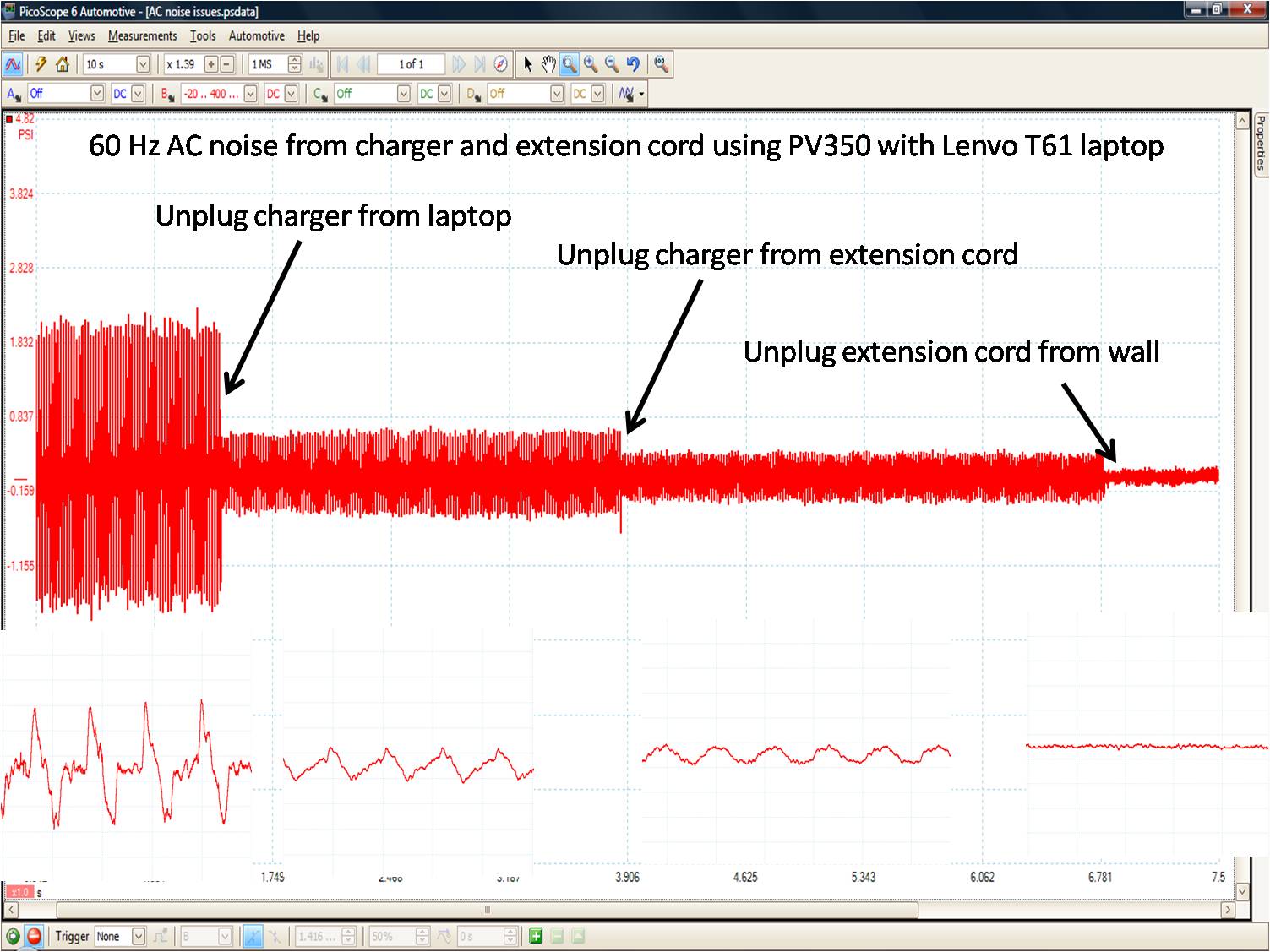
Task: Click the vertical scrollbar up arrow
Action: point(1242,122)
